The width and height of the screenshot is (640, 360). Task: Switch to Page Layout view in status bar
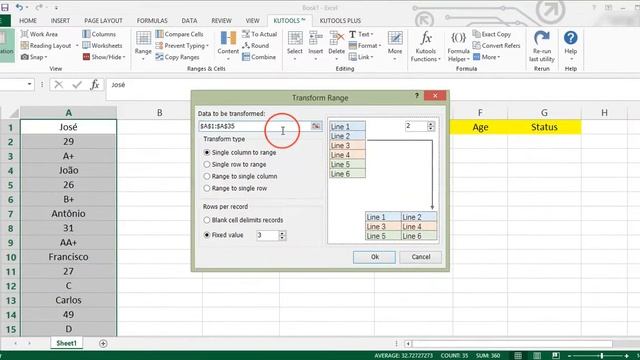coord(537,356)
